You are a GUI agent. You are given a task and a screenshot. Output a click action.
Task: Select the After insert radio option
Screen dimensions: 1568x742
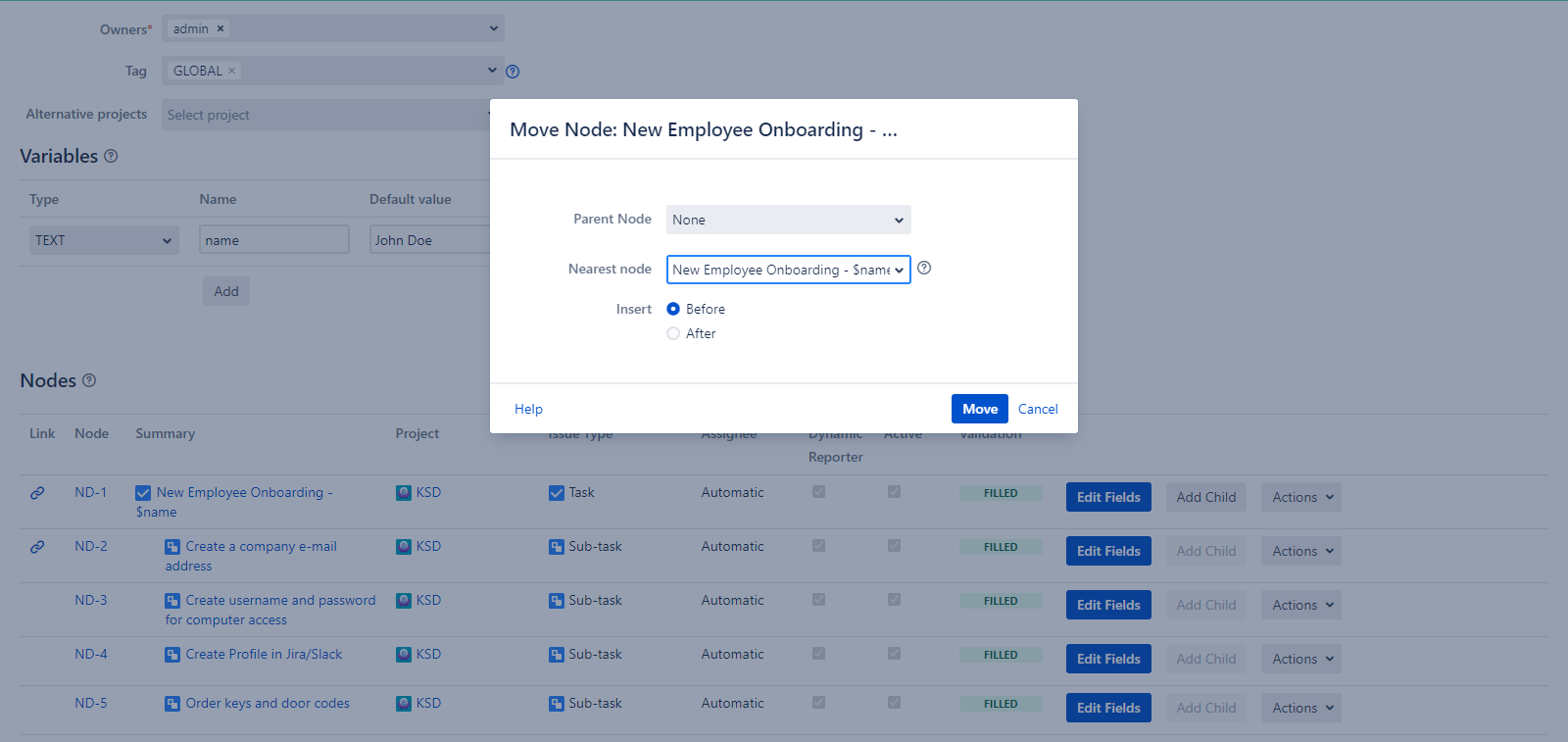click(x=673, y=333)
